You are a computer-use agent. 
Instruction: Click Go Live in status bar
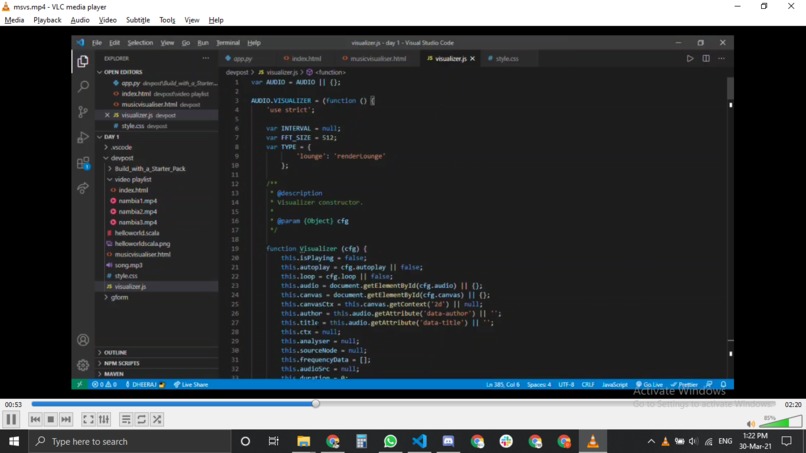[x=650, y=385]
